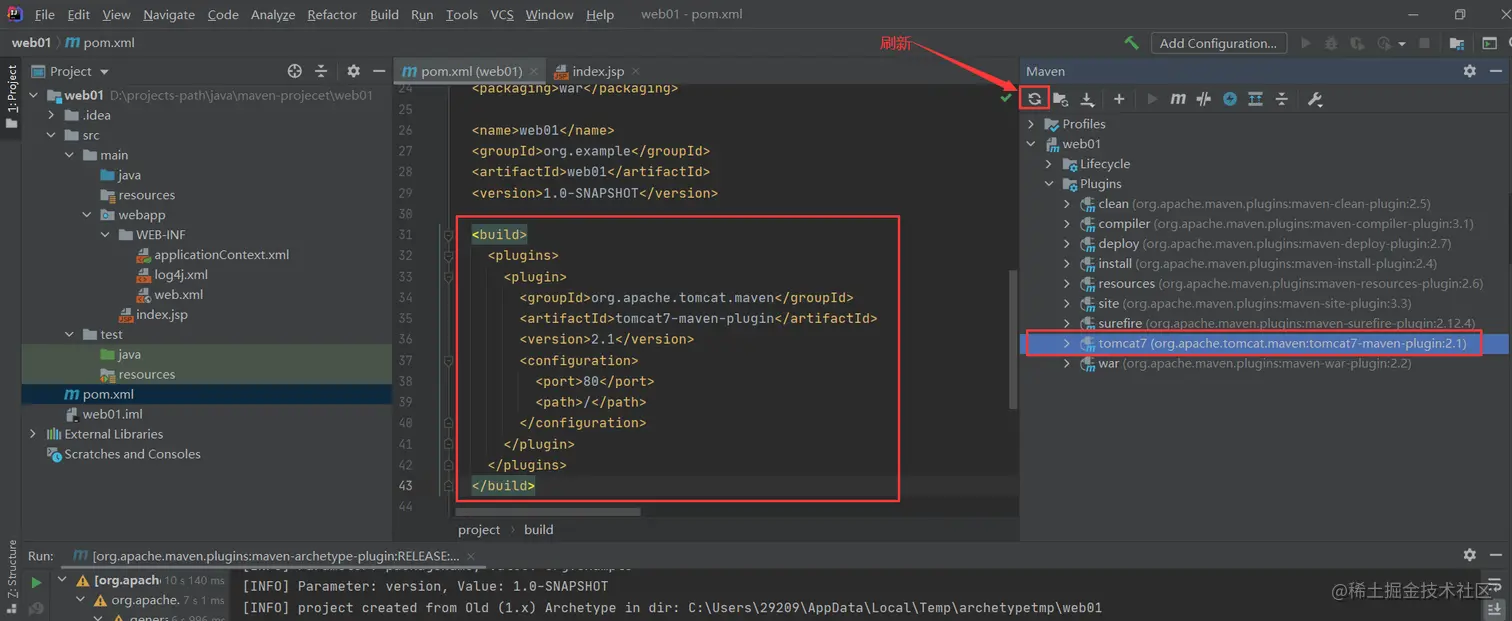
Task: Click Maven Show Dependencies icon
Action: [1256, 99]
